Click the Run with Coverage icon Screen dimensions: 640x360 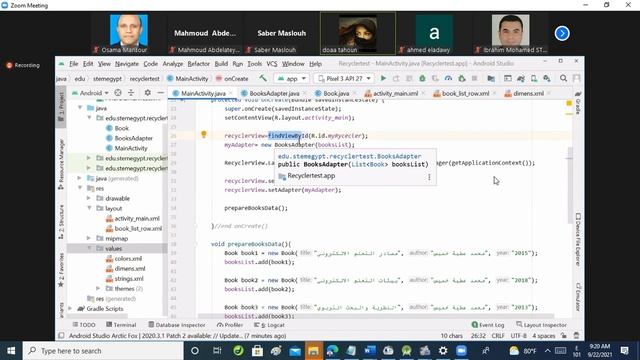click(x=436, y=78)
